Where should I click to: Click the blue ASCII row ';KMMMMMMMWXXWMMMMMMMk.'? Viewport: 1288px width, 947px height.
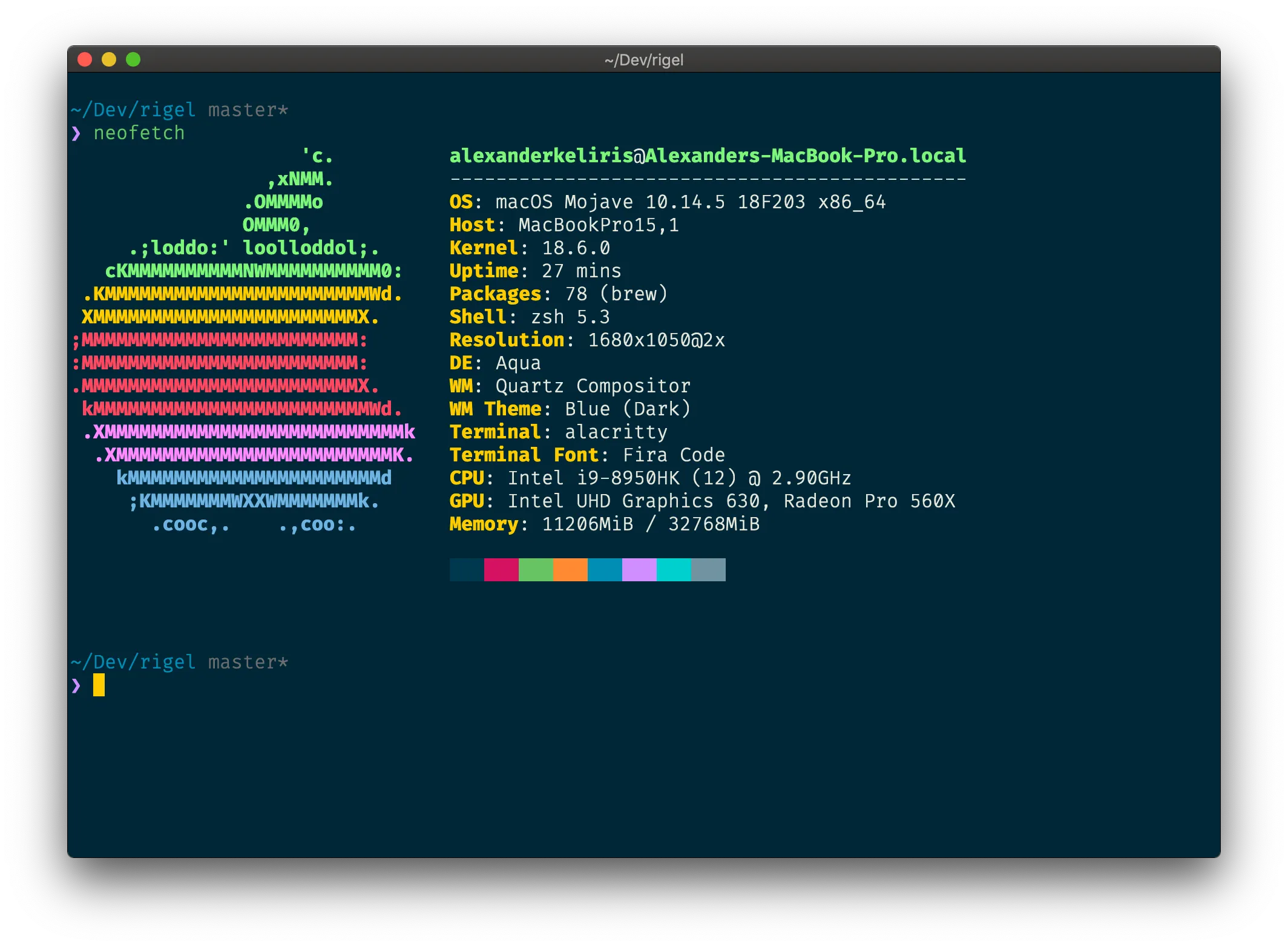[x=254, y=501]
